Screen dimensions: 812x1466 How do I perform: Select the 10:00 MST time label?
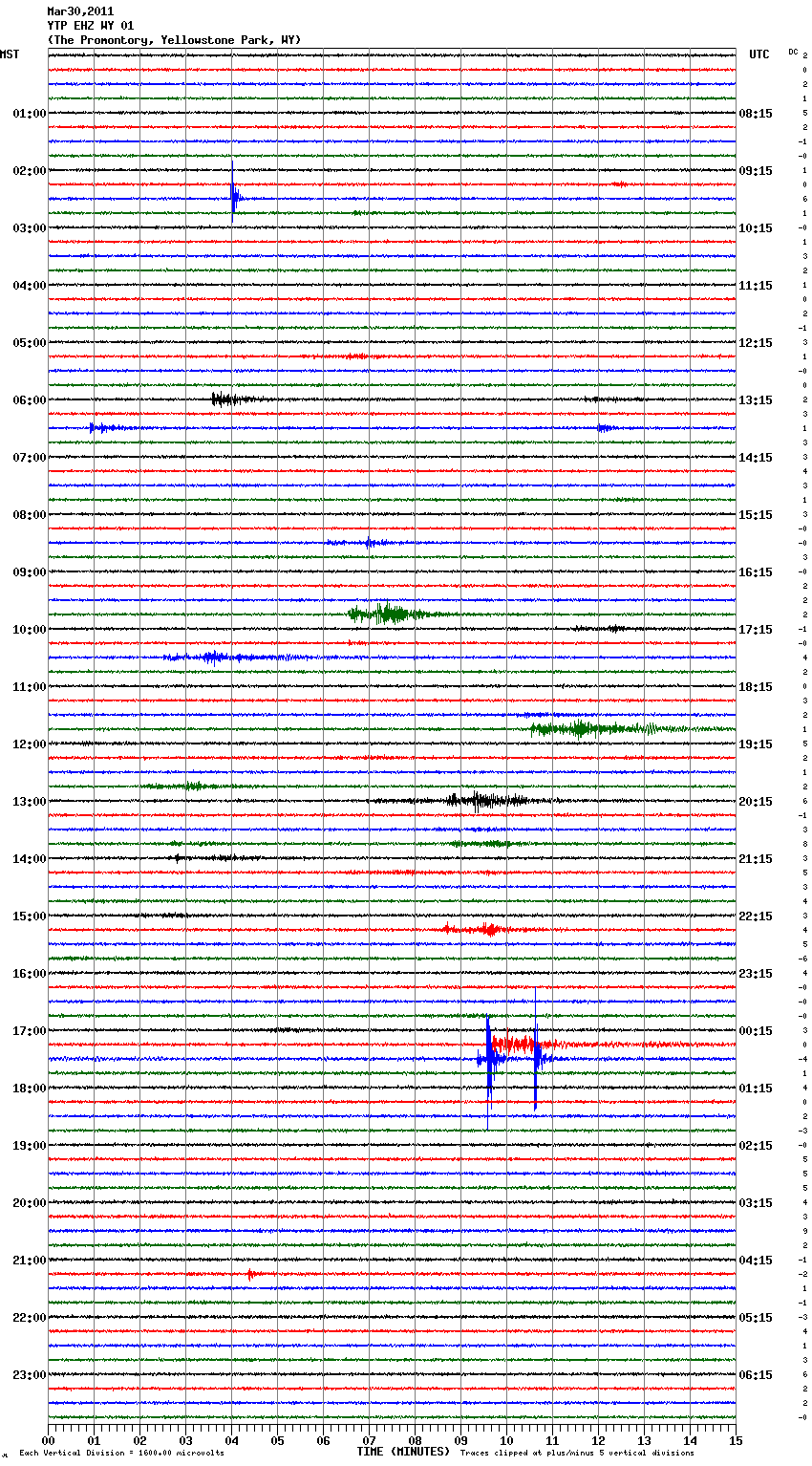(x=30, y=630)
